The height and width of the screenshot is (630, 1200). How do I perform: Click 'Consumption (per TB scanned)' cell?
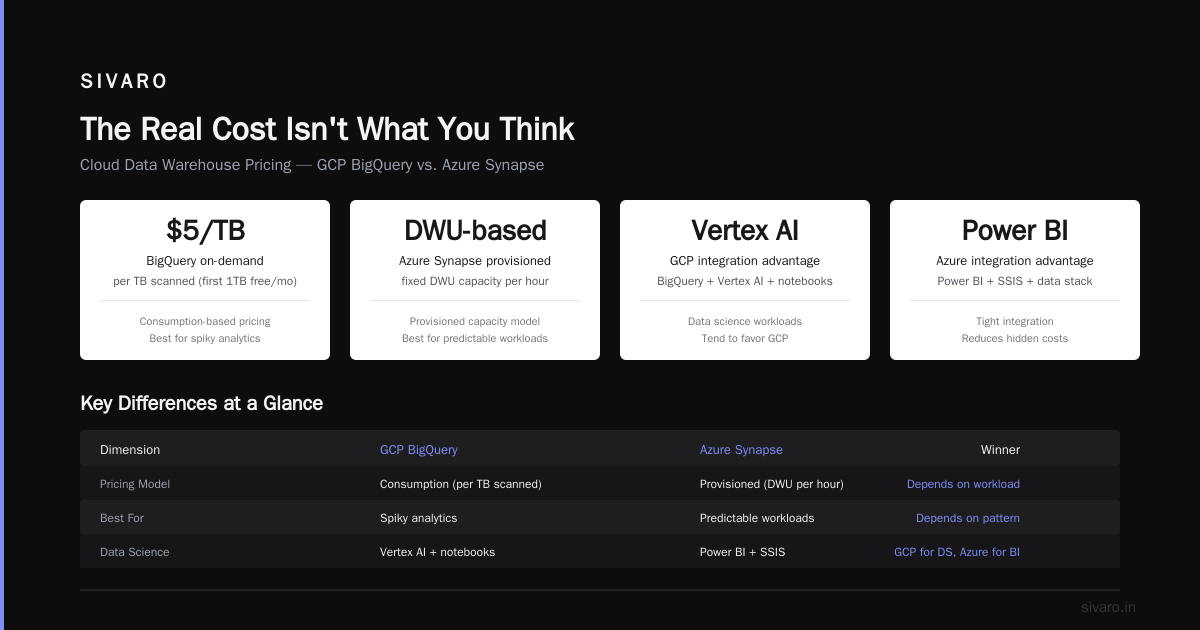[x=461, y=484]
